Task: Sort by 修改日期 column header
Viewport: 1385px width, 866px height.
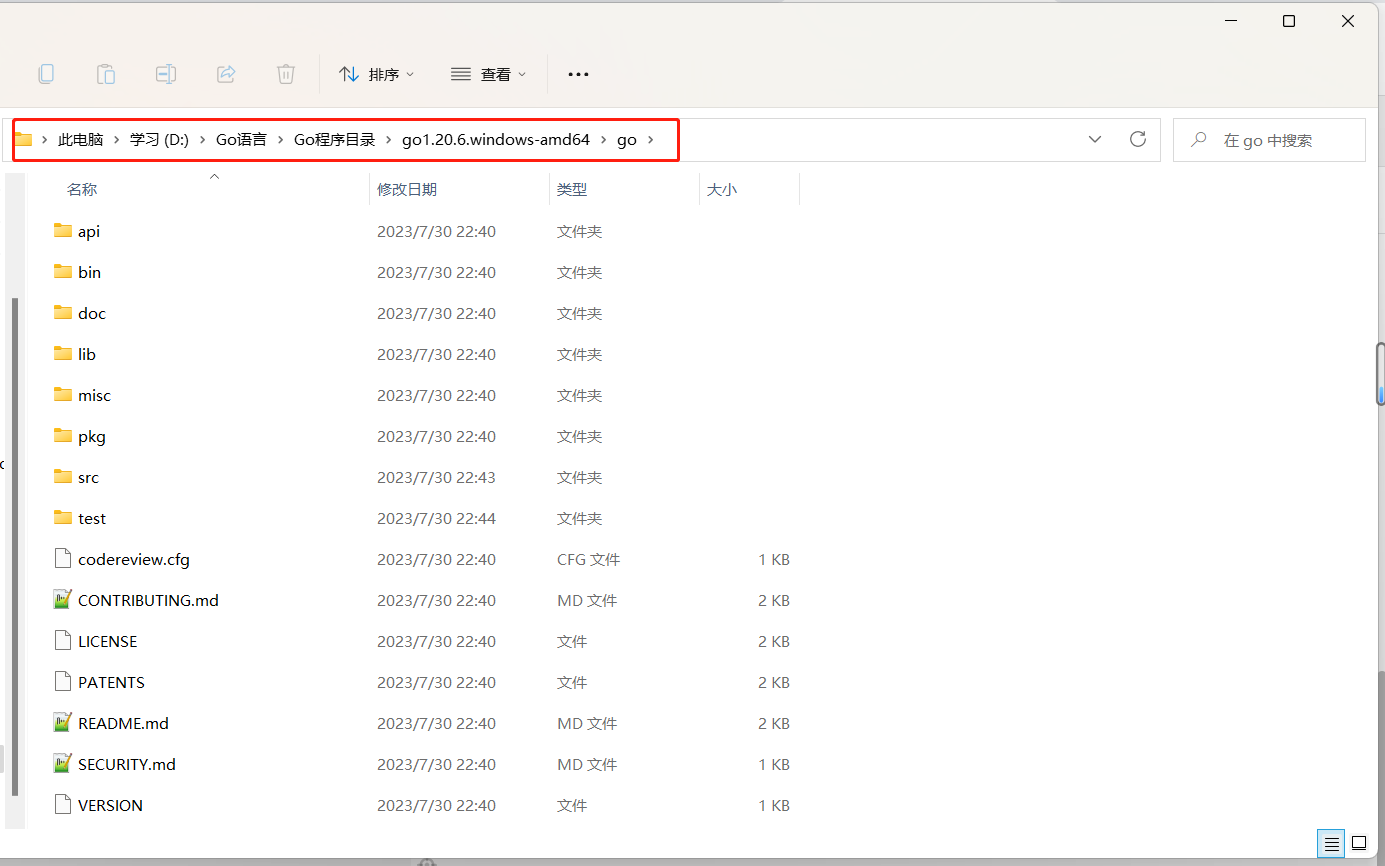Action: click(x=407, y=189)
